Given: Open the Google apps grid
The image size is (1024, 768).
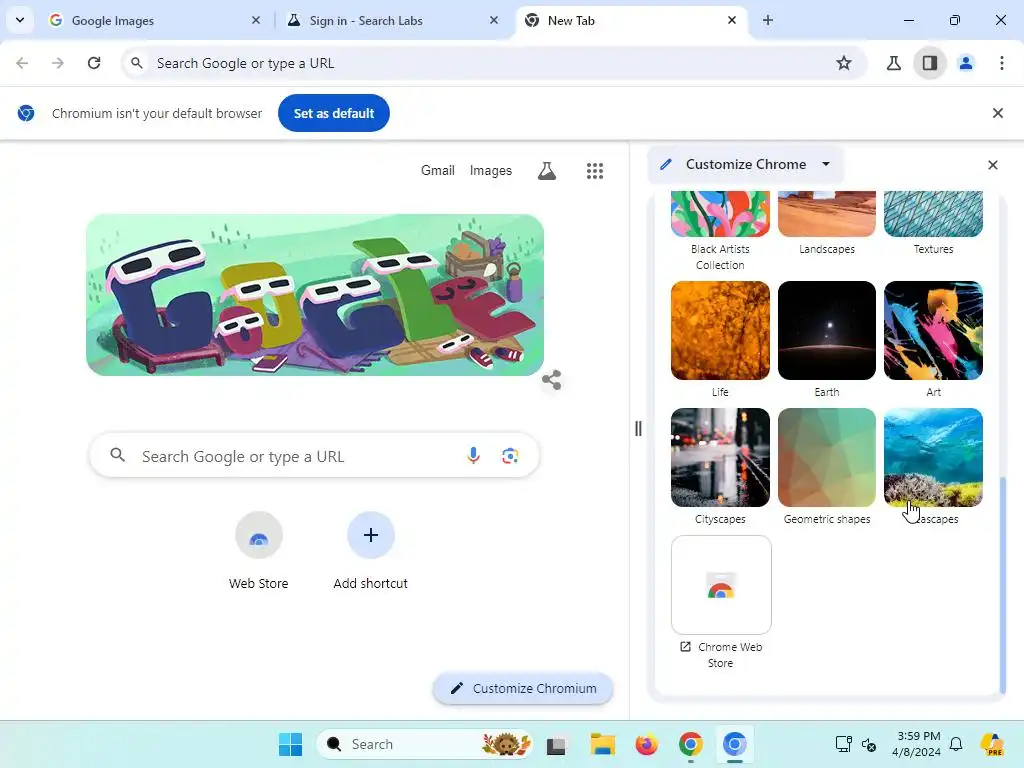Looking at the screenshot, I should point(594,171).
